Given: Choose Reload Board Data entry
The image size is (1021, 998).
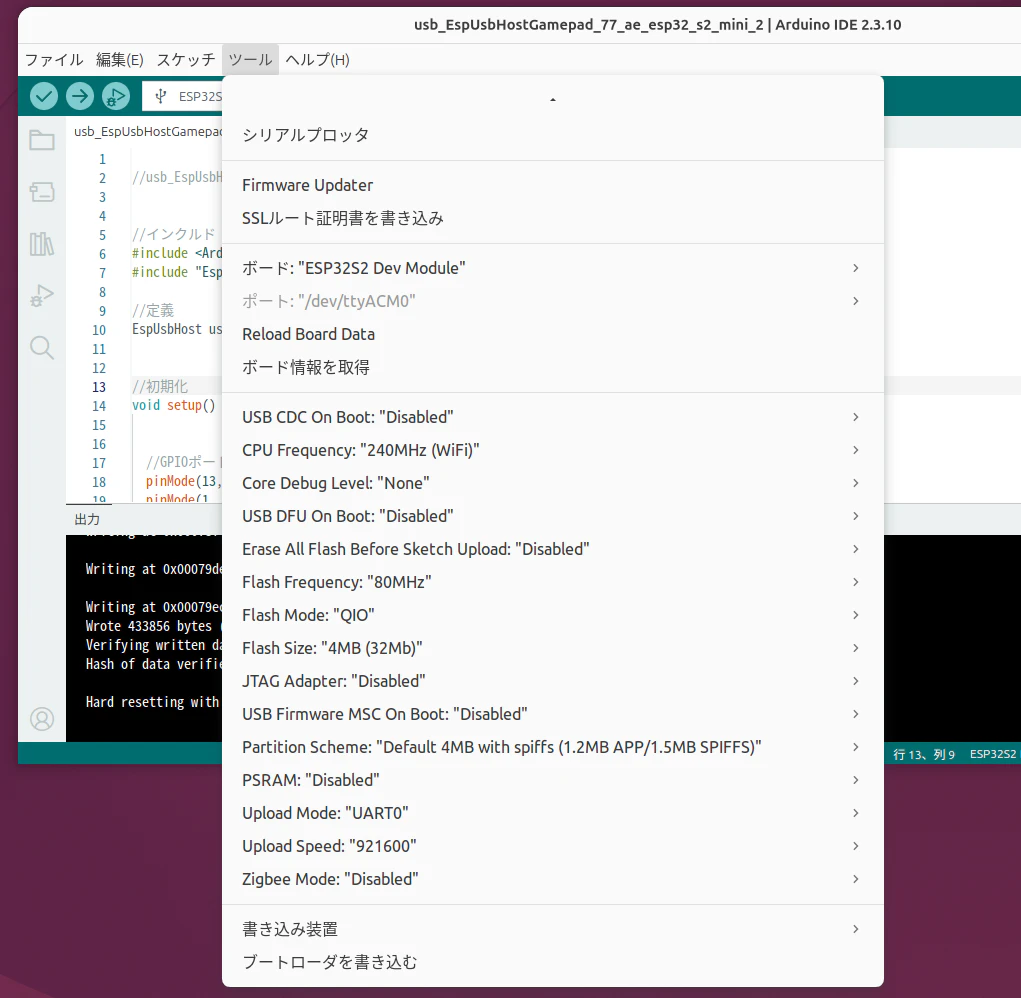Looking at the screenshot, I should tap(552, 334).
